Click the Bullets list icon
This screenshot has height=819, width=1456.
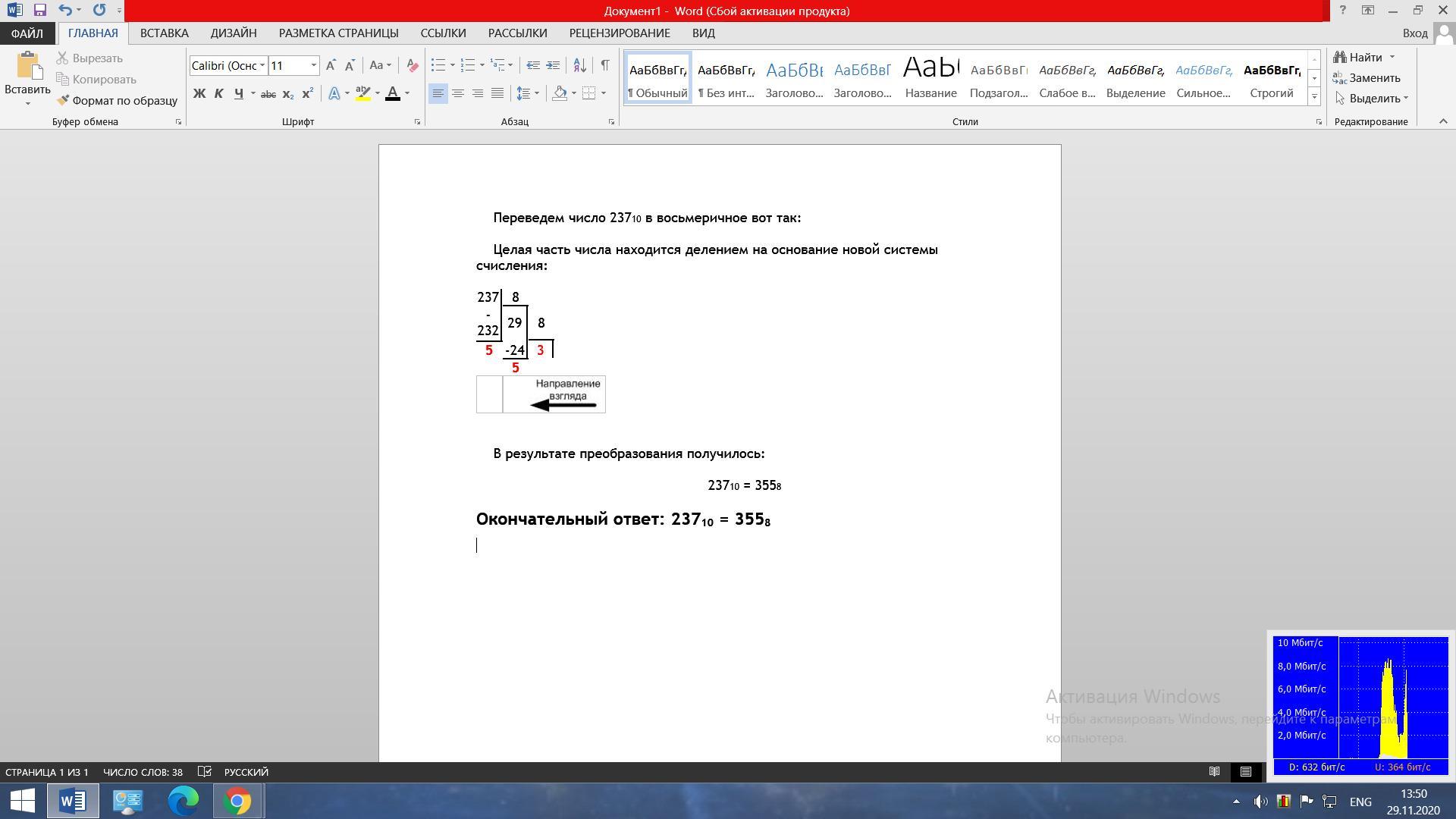pyautogui.click(x=438, y=65)
